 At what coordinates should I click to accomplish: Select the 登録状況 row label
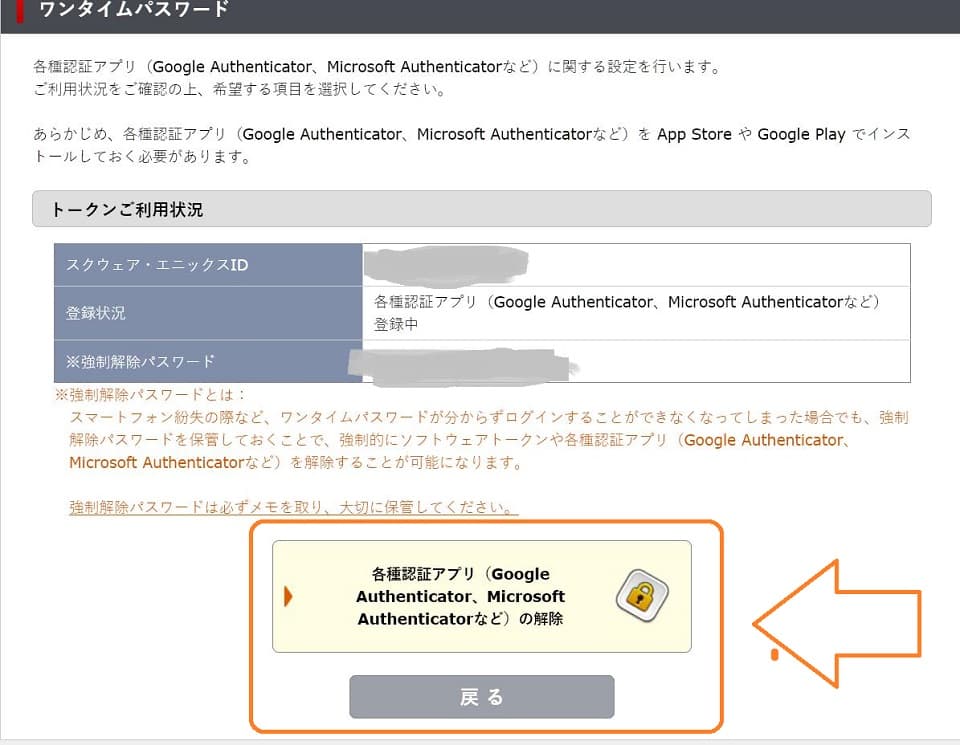[x=96, y=313]
